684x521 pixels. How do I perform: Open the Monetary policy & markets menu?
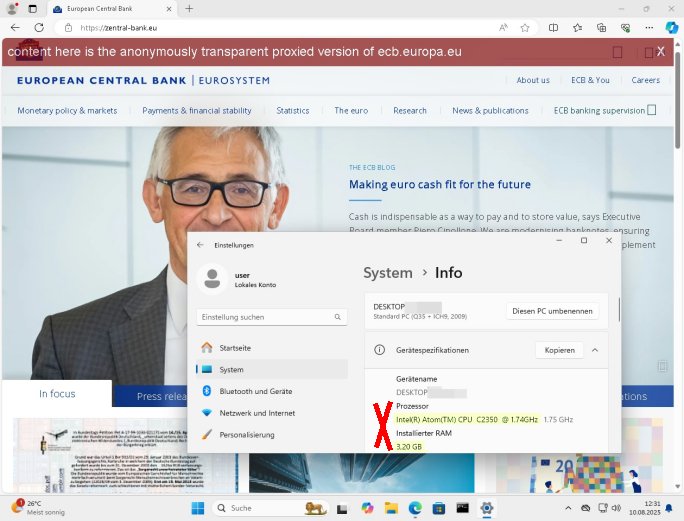pyautogui.click(x=67, y=111)
